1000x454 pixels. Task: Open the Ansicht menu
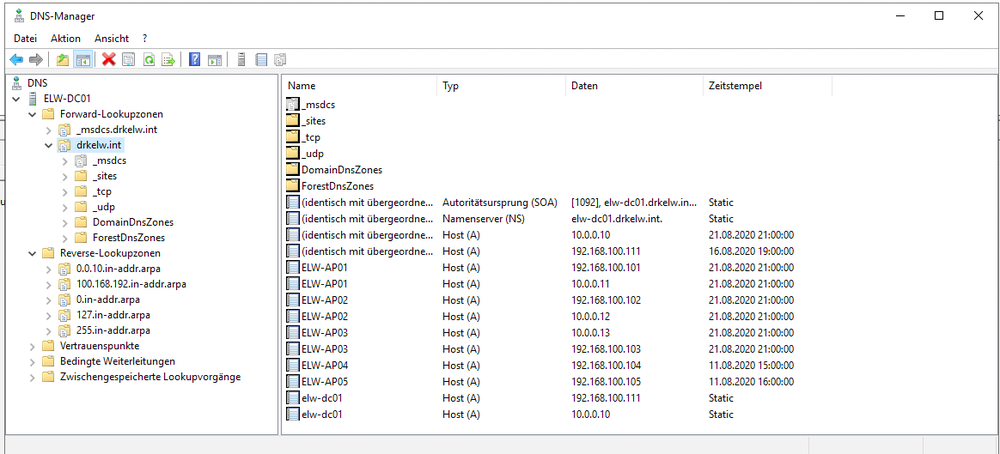[111, 38]
